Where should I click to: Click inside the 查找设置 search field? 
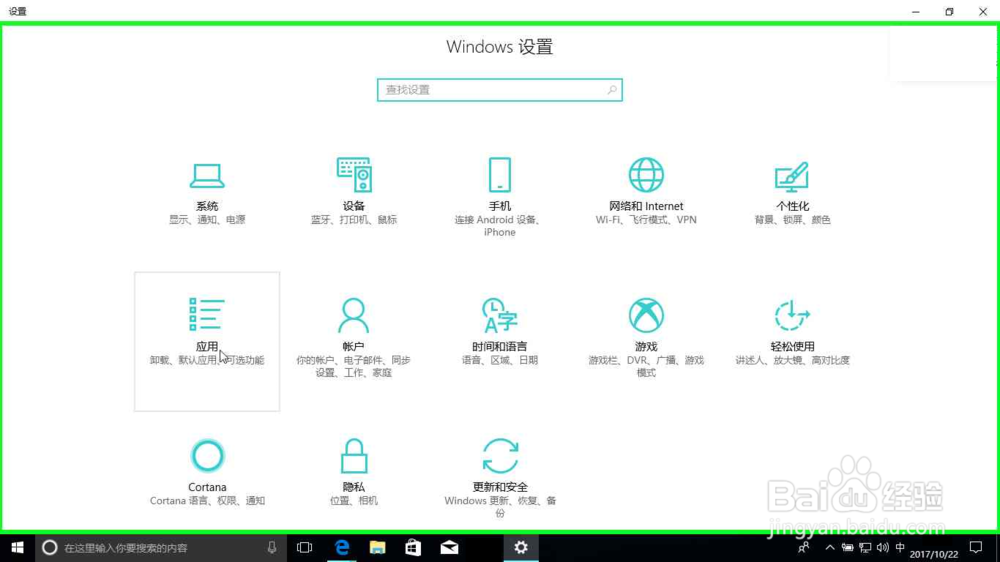499,90
